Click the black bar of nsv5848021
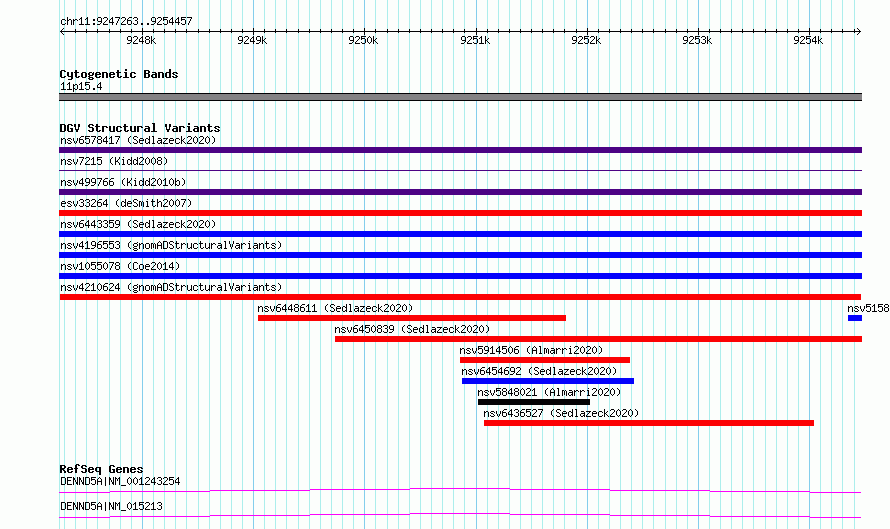Viewport: 890px width, 529px height. coord(534,402)
